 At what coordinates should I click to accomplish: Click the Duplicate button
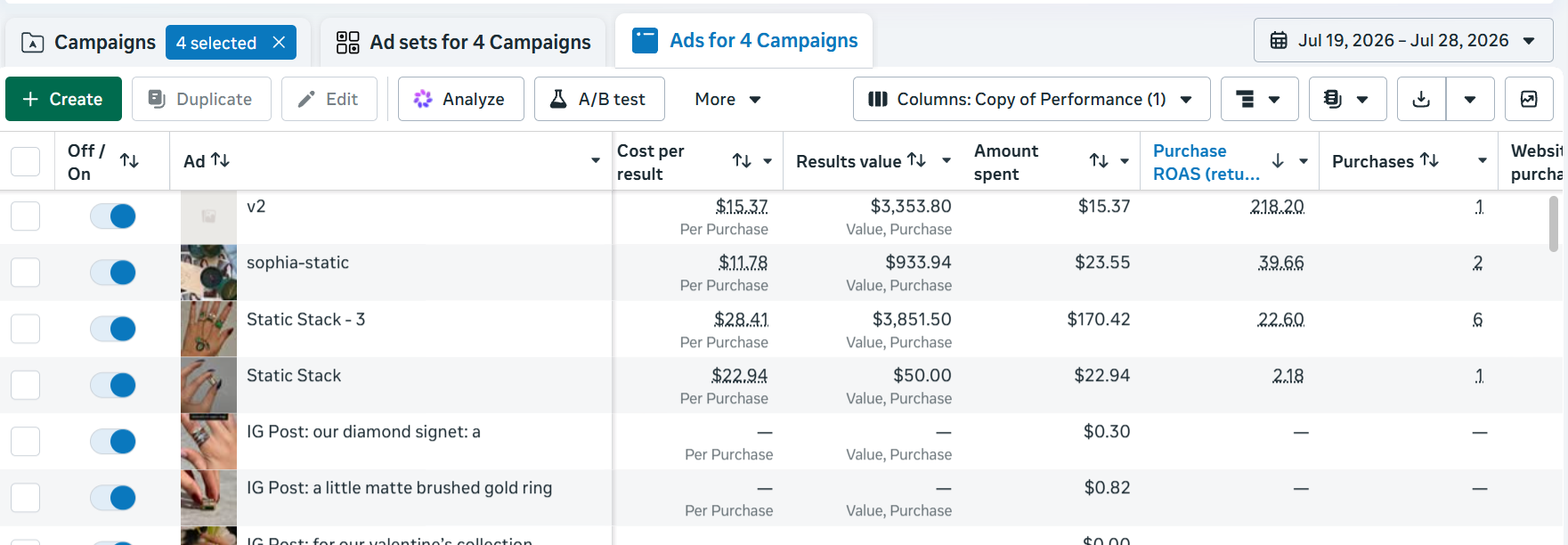coord(201,99)
